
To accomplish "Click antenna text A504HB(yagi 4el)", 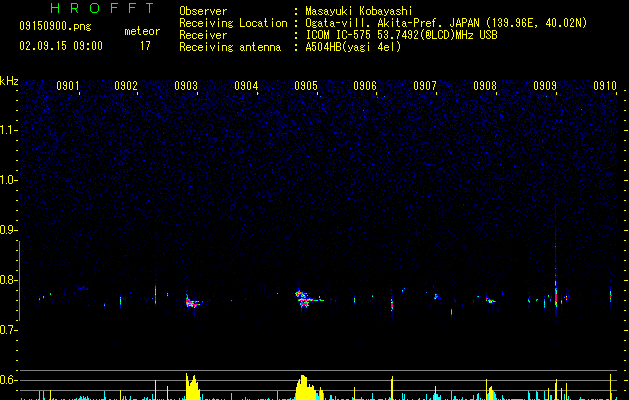I will [353, 47].
